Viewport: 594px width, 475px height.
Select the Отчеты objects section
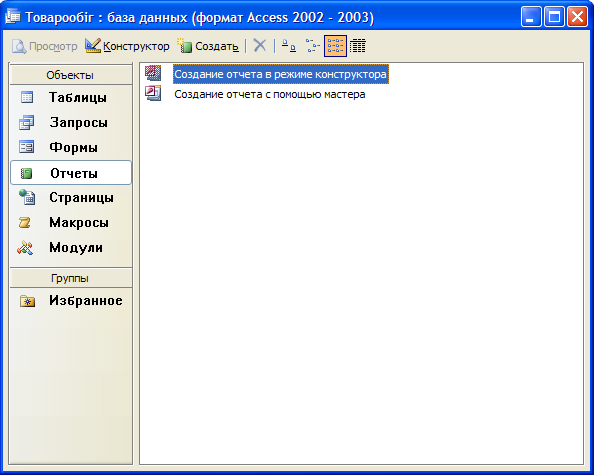(x=71, y=173)
